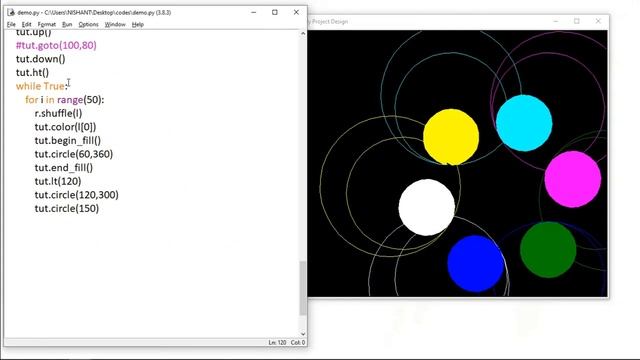Click the tut.begin_fill() line
Viewport: 640px width, 360px height.
tap(68, 140)
